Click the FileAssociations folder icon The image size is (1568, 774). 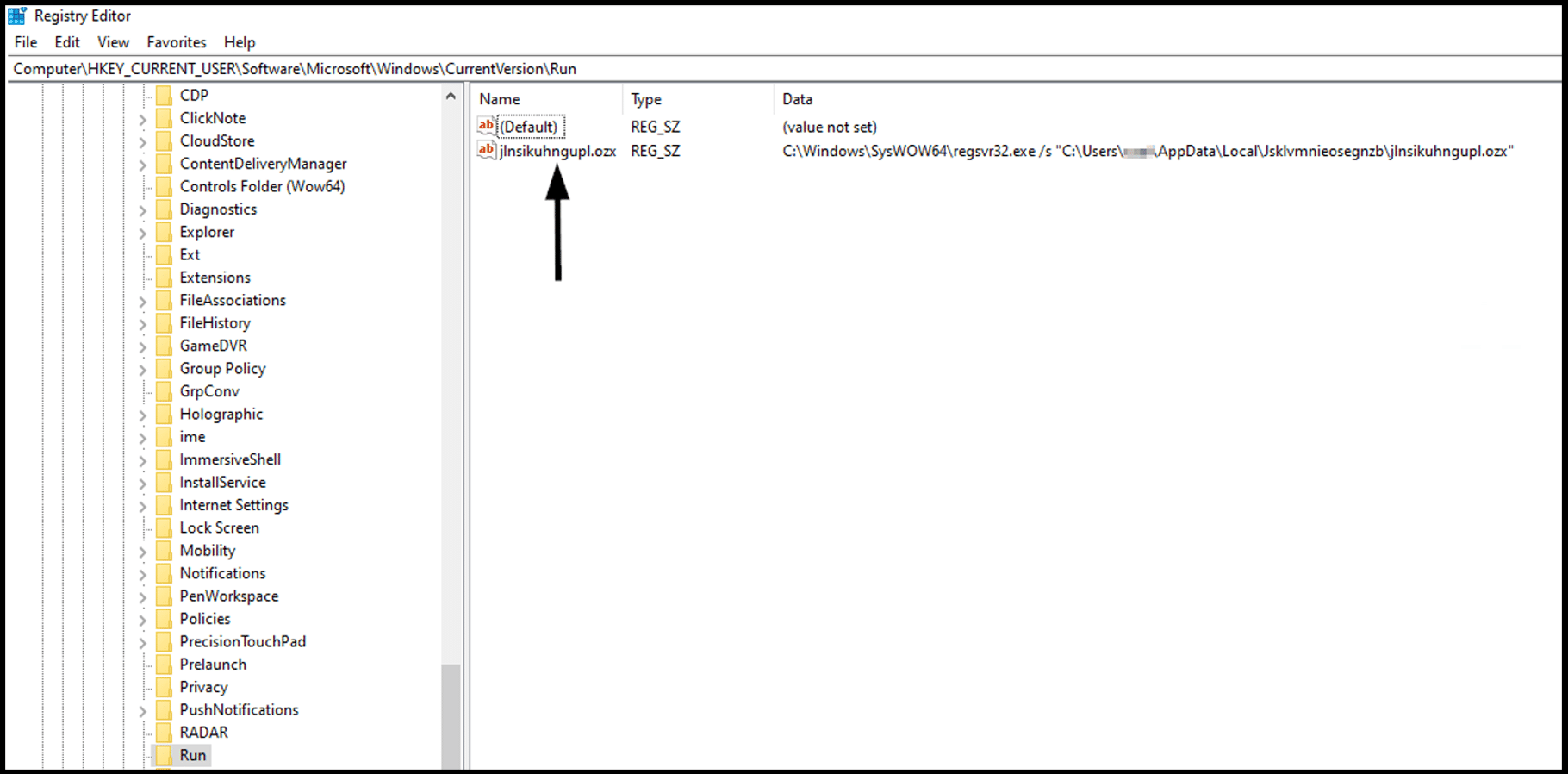click(164, 300)
